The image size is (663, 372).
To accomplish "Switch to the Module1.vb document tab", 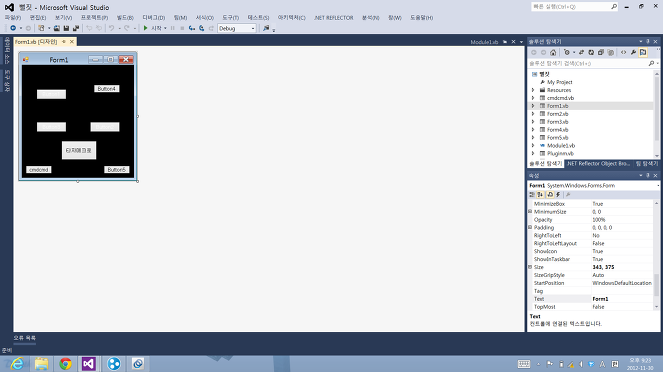I will click(484, 42).
